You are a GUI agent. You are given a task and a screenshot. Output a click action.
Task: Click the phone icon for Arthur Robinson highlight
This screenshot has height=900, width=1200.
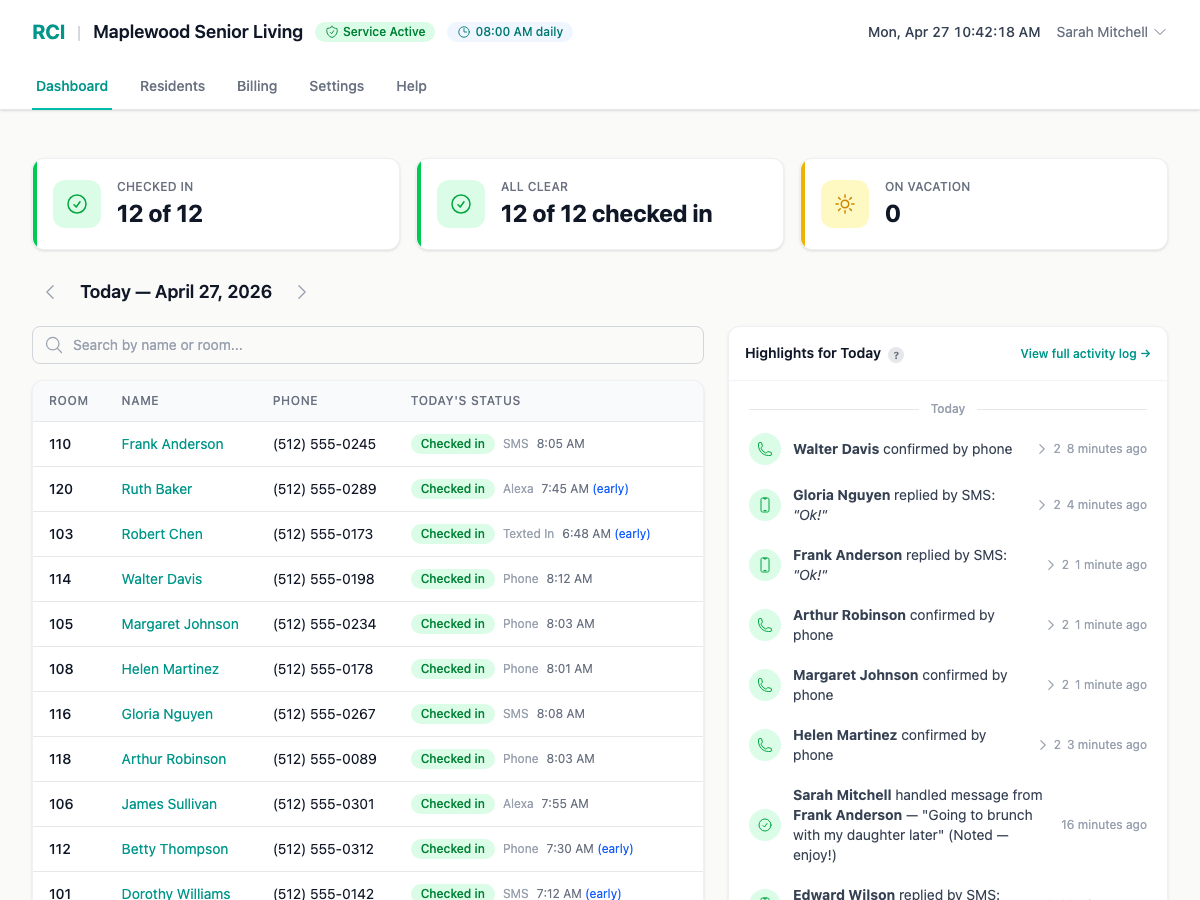(x=765, y=625)
